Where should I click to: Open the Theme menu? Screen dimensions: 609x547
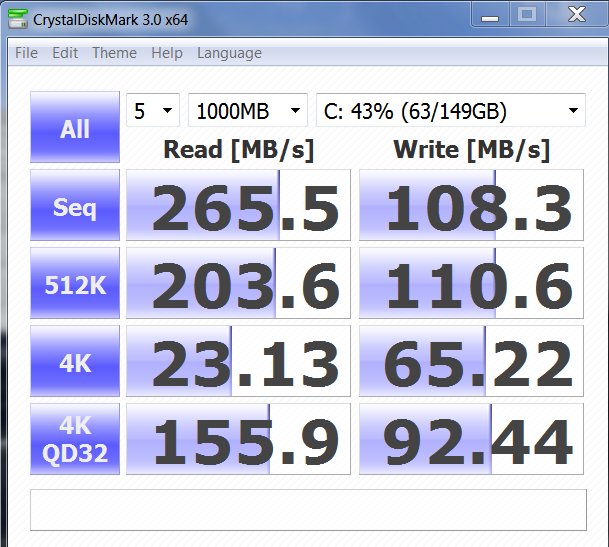114,53
